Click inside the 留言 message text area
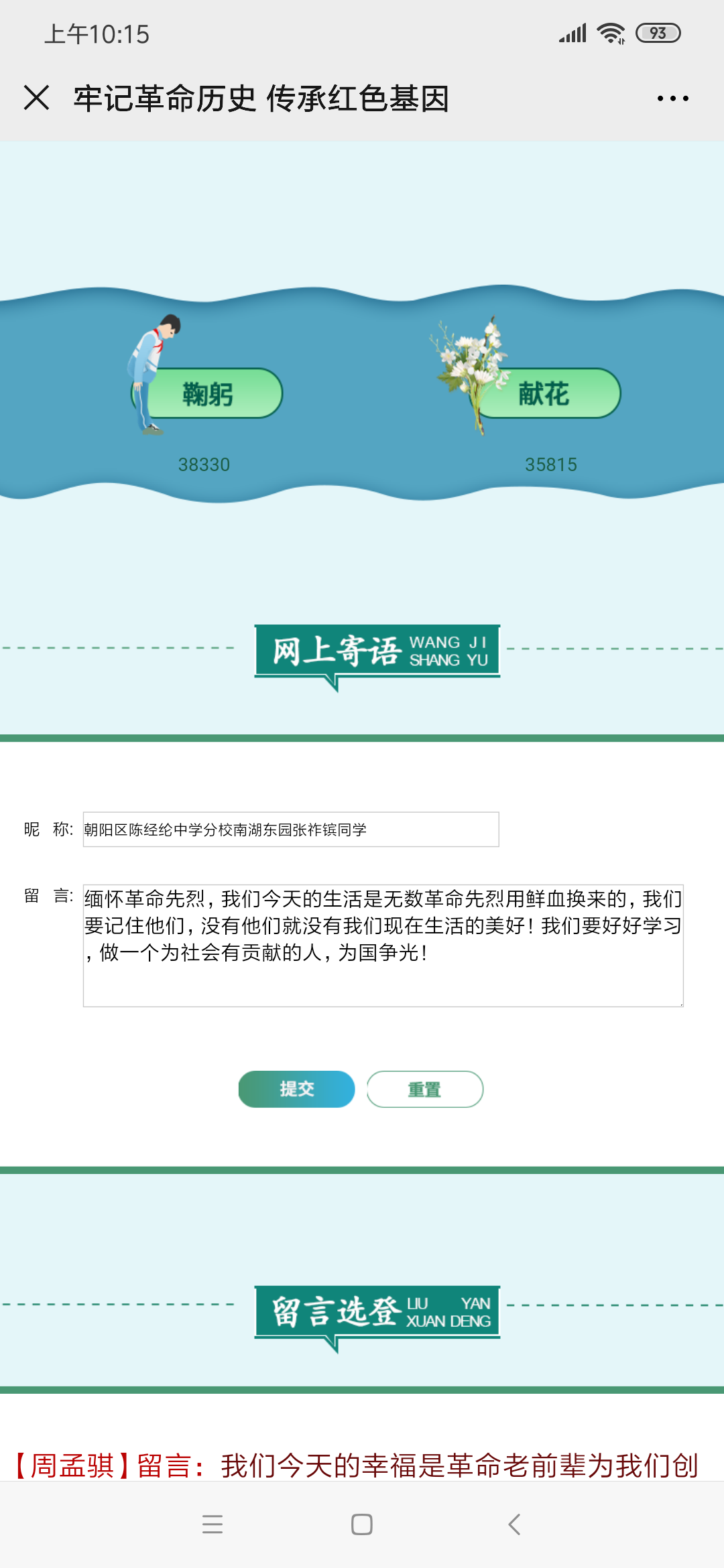724x1568 pixels. click(383, 945)
